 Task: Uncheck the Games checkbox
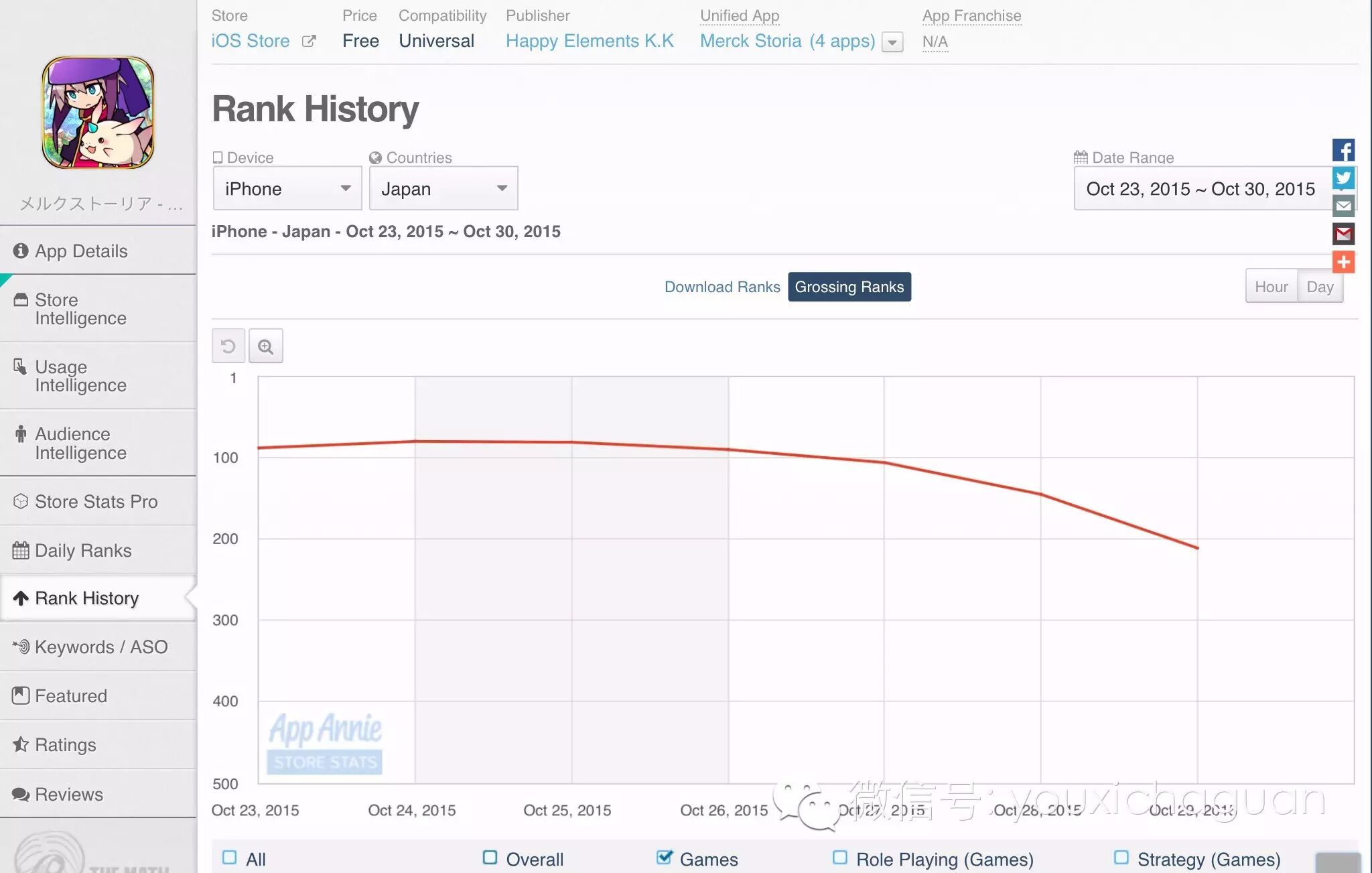(x=664, y=858)
